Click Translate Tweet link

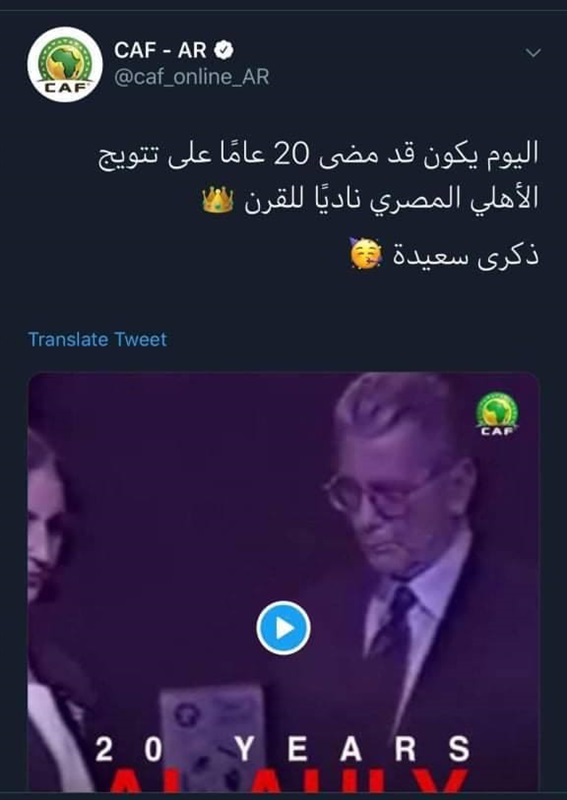pos(97,339)
